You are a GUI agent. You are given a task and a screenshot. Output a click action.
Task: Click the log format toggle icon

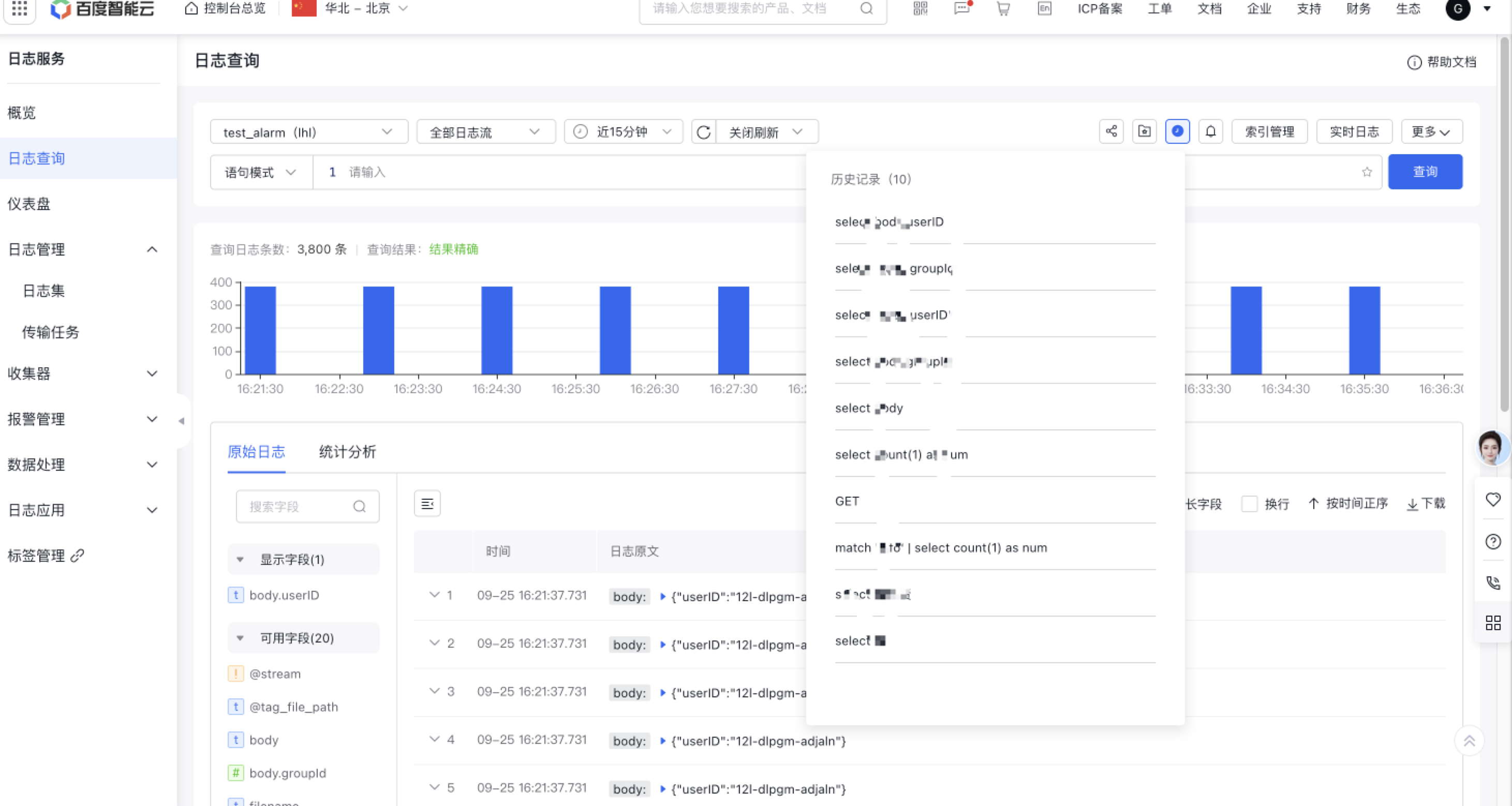point(427,504)
